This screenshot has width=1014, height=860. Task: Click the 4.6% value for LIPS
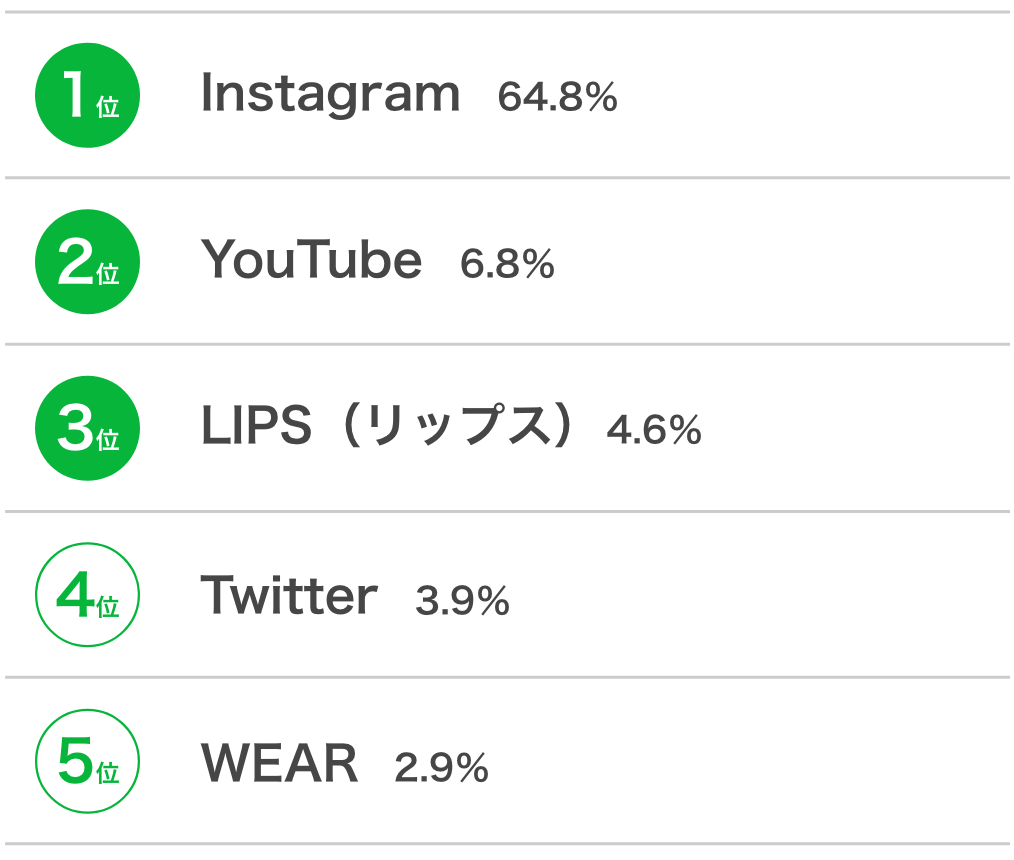pyautogui.click(x=654, y=429)
